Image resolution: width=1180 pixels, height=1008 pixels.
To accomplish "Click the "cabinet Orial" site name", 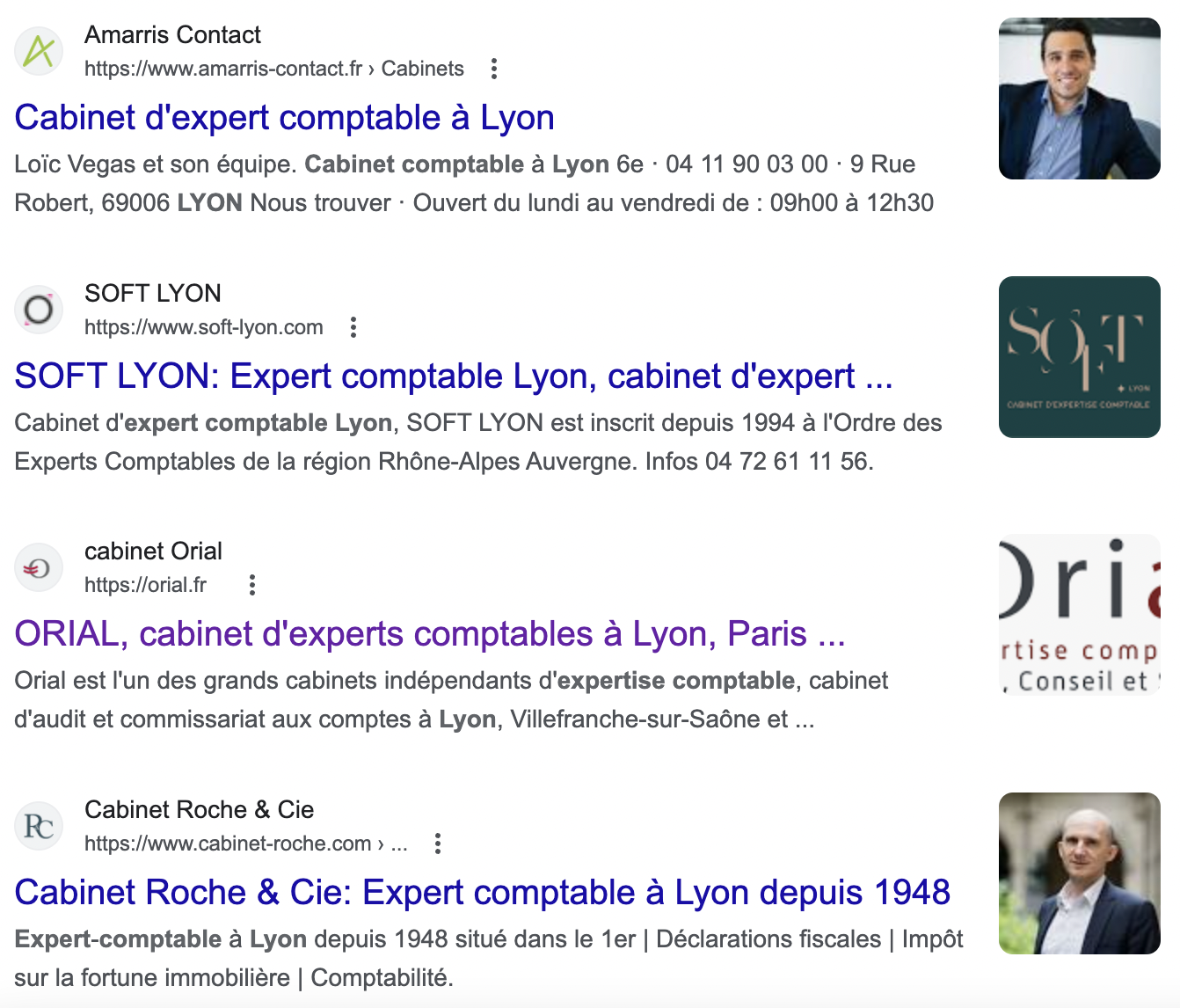I will click(153, 551).
